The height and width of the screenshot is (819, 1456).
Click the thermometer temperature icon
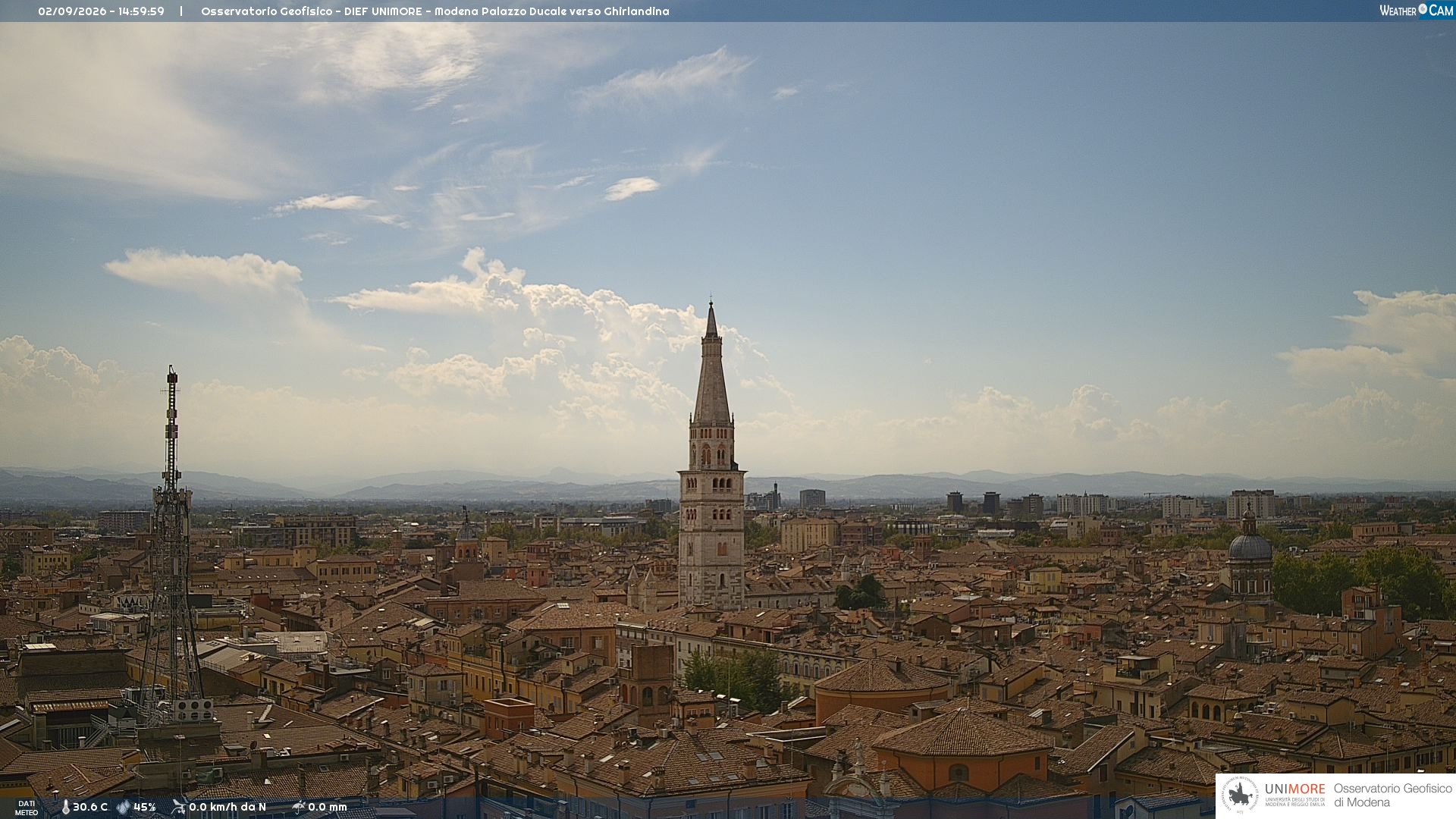point(65,807)
